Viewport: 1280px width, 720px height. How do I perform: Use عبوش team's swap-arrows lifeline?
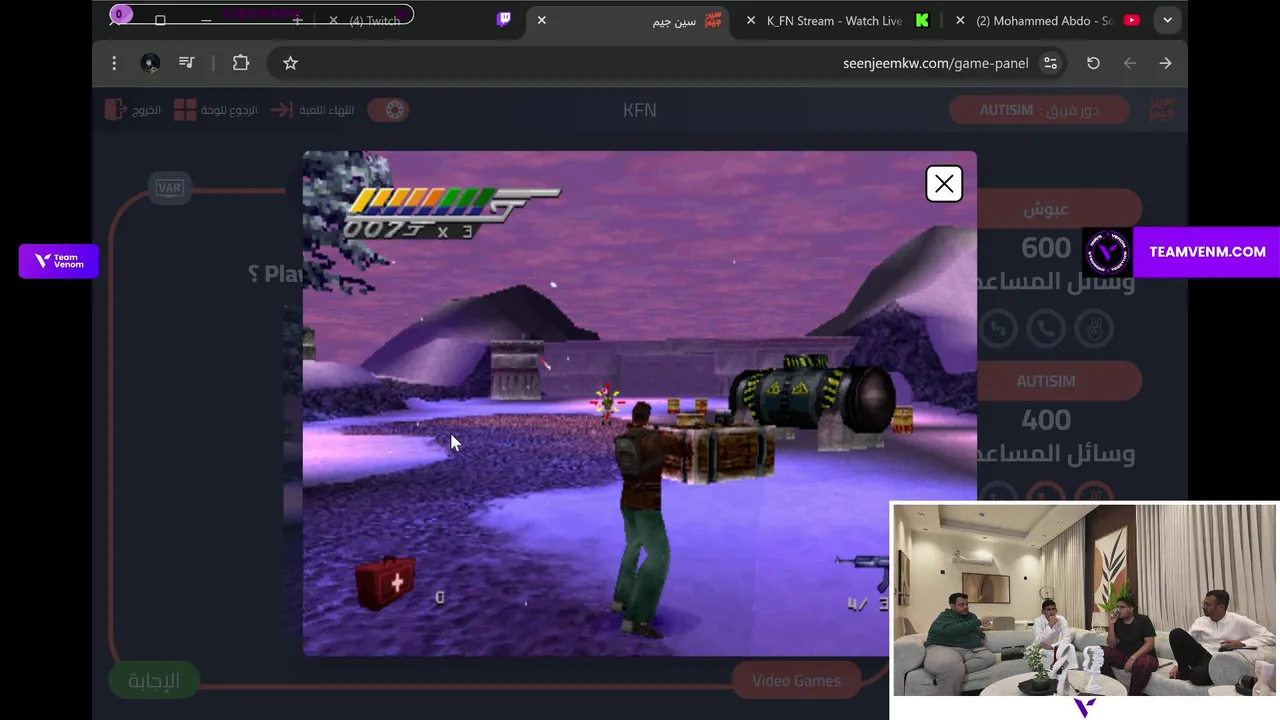tap(998, 329)
